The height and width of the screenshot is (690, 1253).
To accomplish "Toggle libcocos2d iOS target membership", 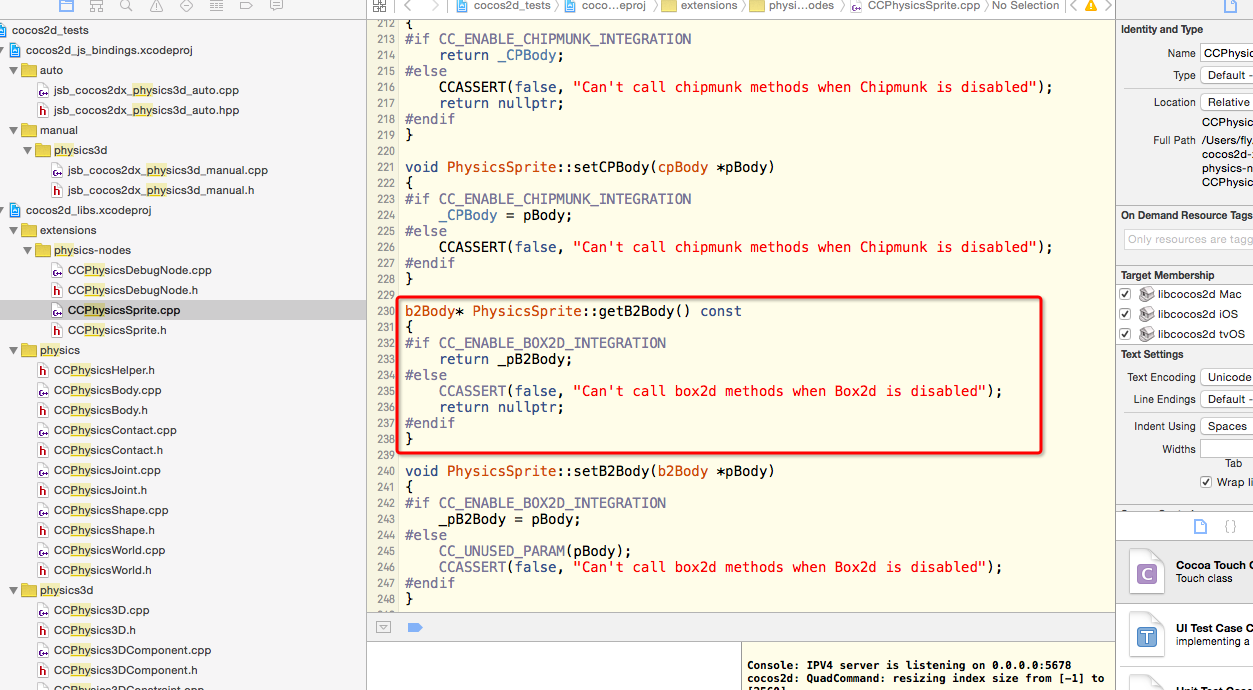I will point(1125,314).
